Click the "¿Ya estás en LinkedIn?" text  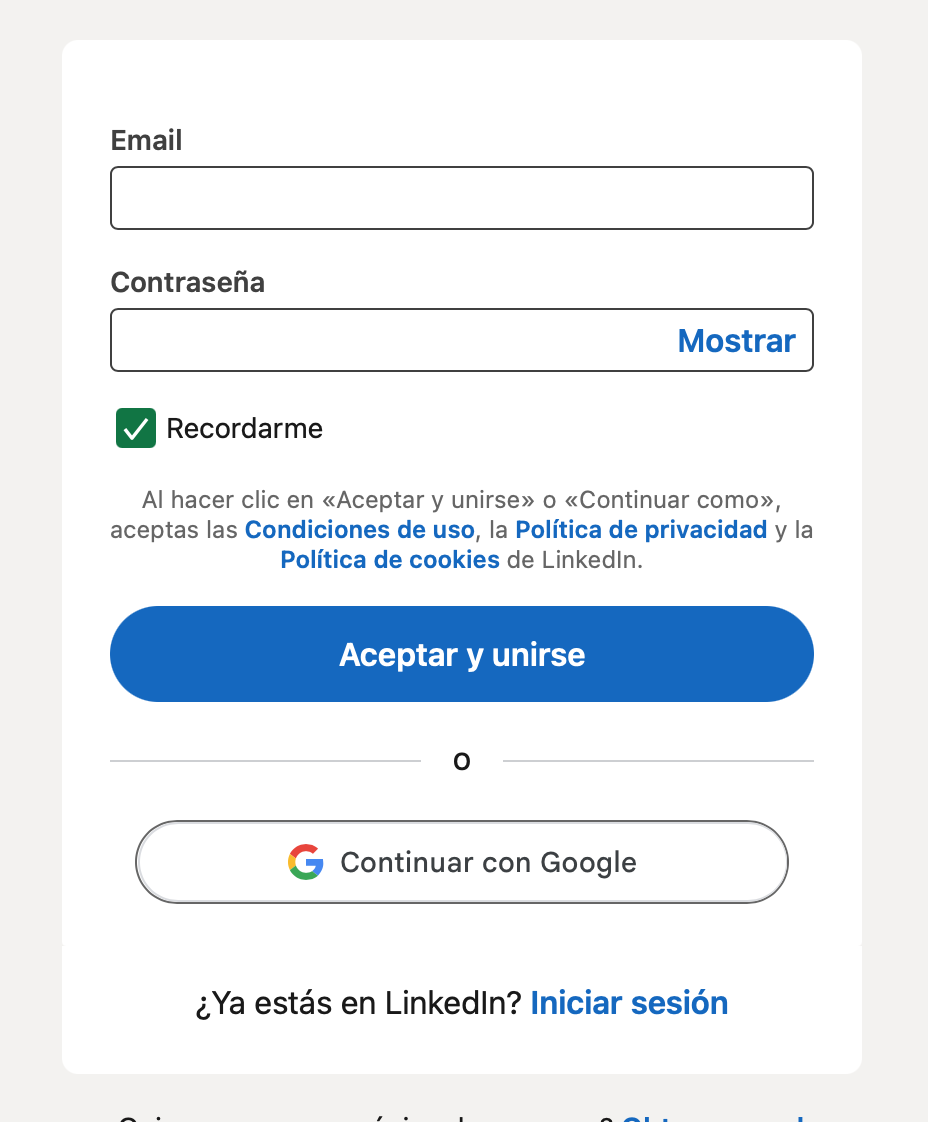(x=359, y=1002)
